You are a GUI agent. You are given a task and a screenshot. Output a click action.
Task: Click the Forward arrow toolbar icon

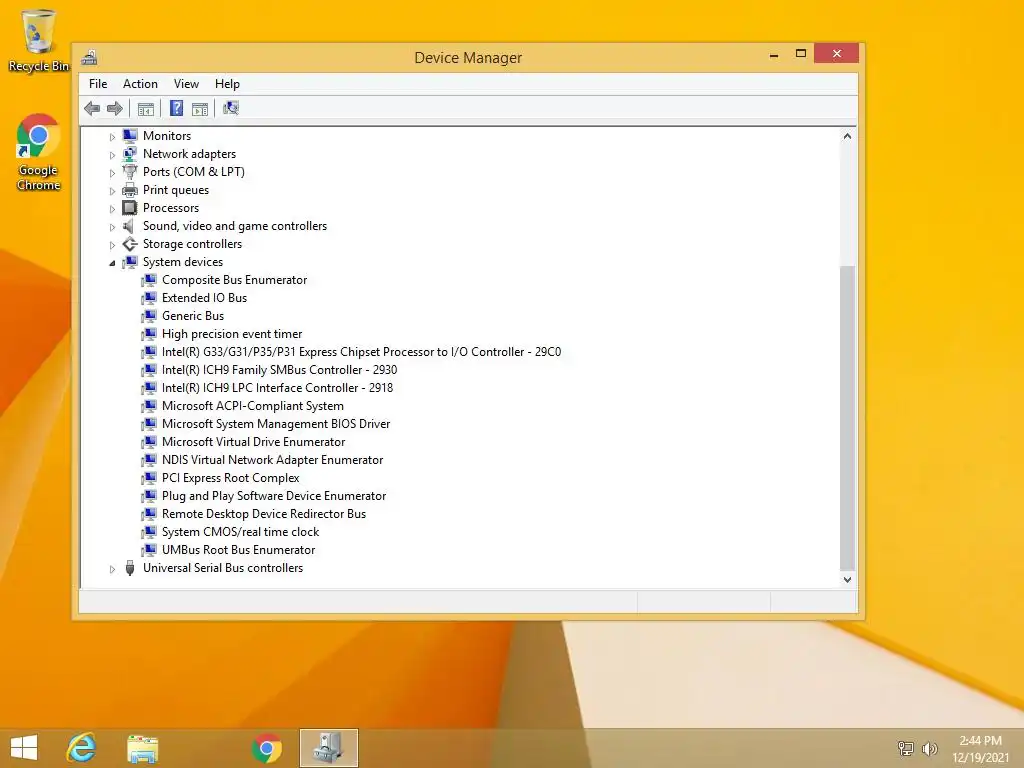(115, 108)
